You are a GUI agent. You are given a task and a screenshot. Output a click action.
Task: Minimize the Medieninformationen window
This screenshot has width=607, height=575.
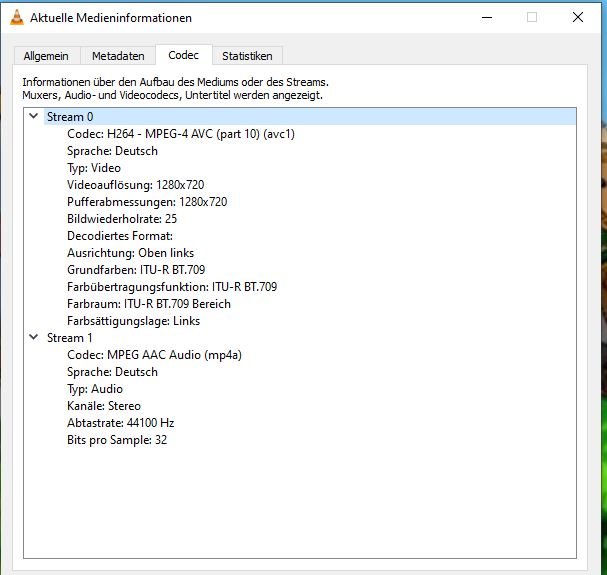[486, 17]
